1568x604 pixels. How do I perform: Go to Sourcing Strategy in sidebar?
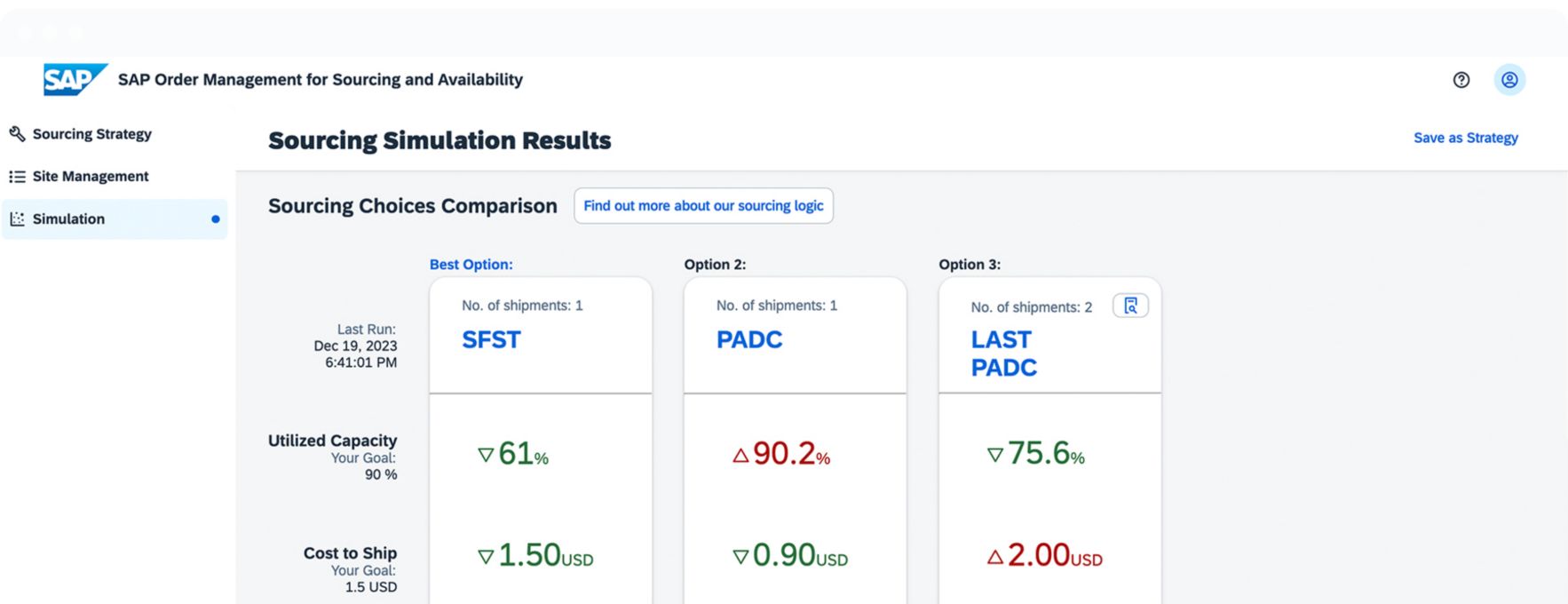click(91, 134)
